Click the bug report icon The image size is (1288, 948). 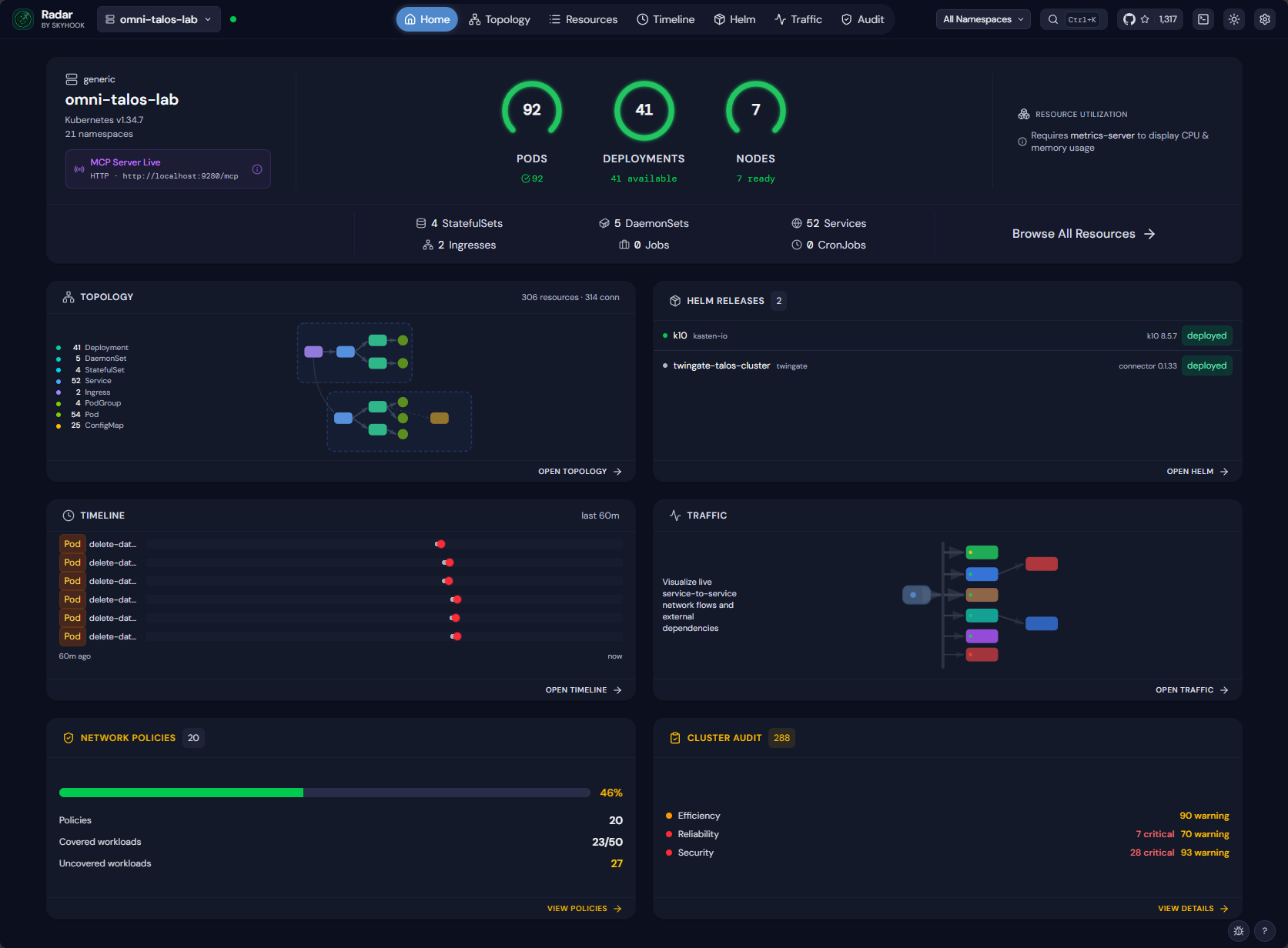click(1239, 931)
